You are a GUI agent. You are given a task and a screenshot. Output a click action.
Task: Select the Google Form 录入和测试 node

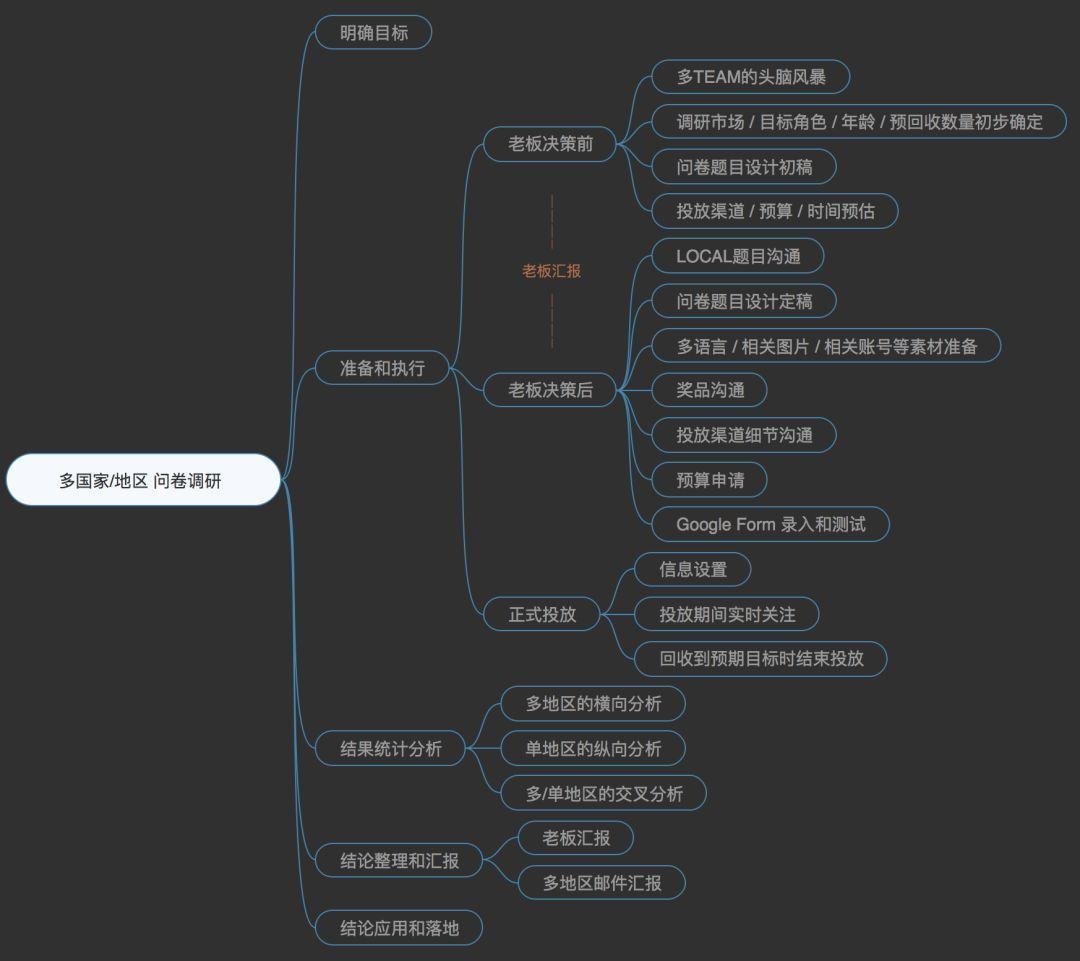pos(770,524)
